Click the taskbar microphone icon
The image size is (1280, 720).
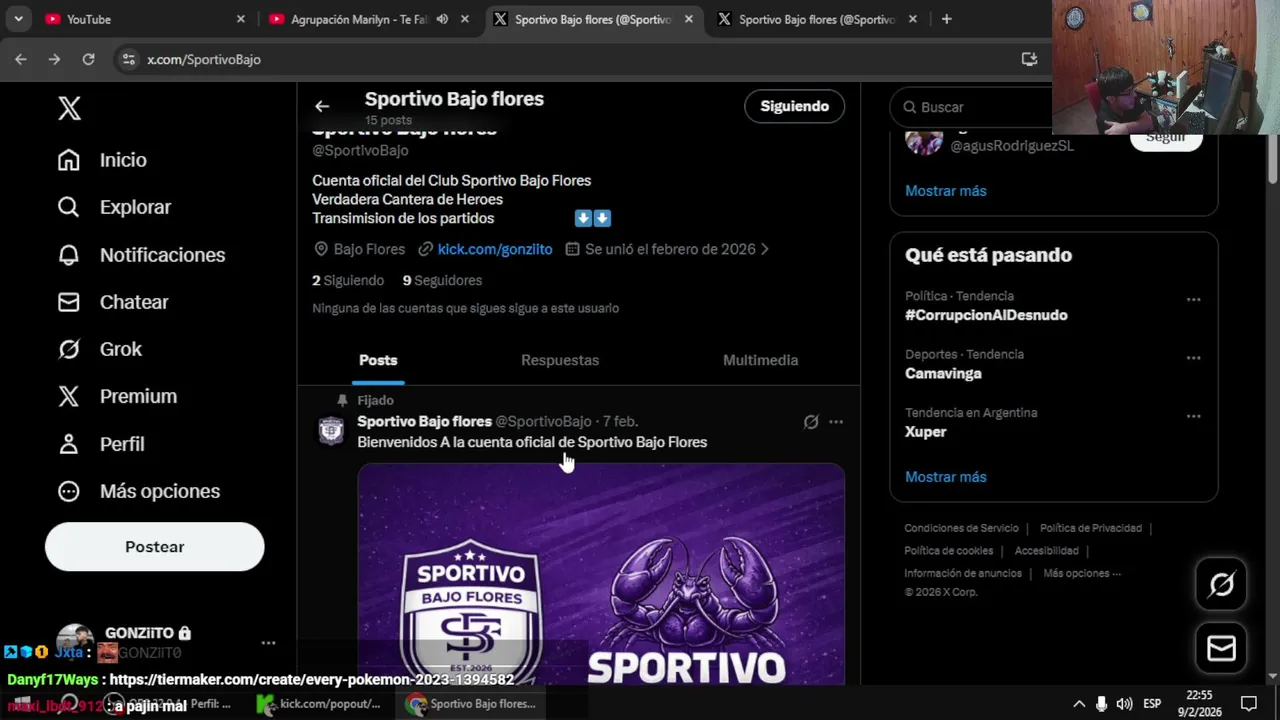pyautogui.click(x=1101, y=704)
